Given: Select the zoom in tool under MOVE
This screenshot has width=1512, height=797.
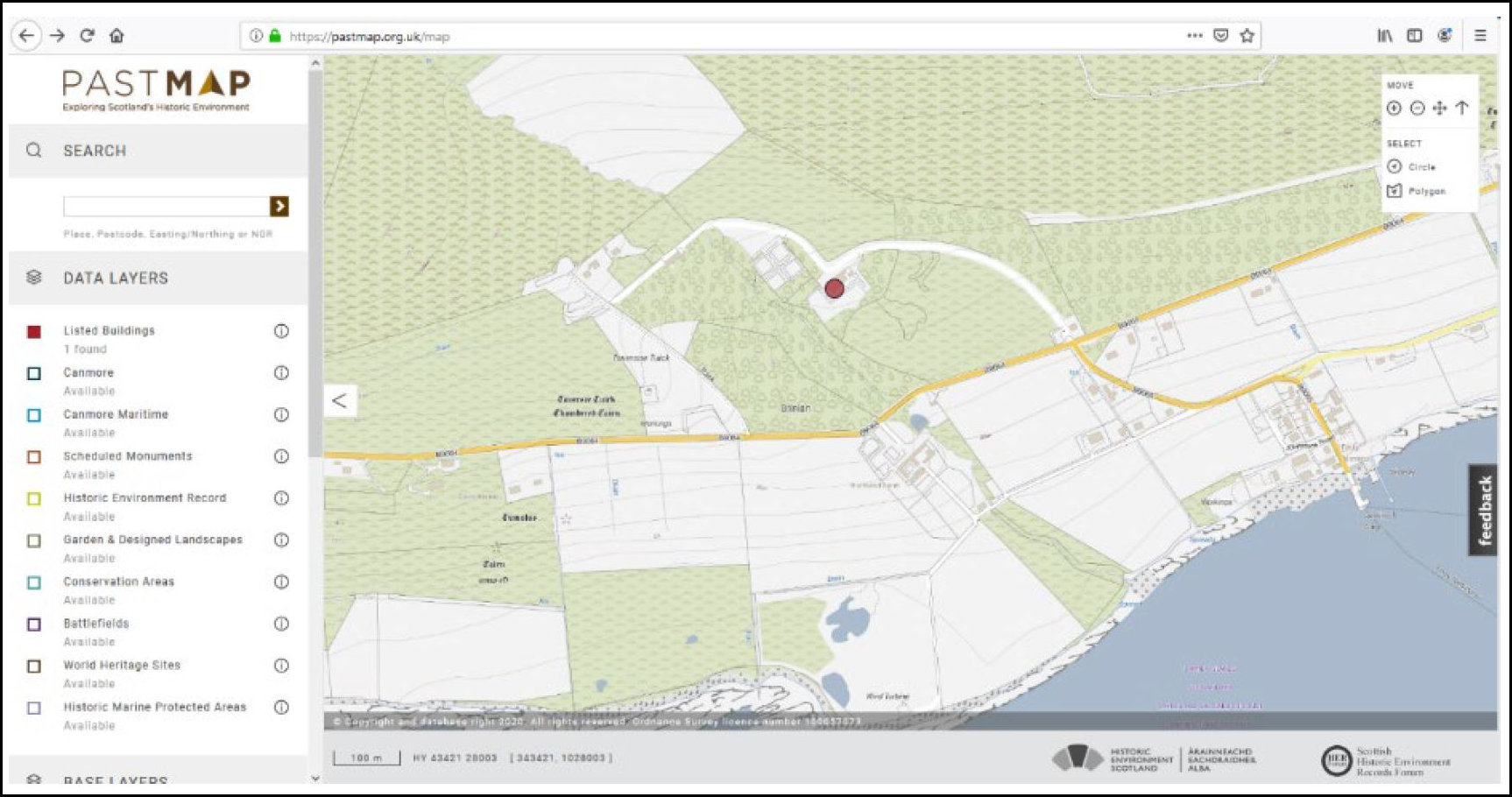Looking at the screenshot, I should tap(1396, 107).
